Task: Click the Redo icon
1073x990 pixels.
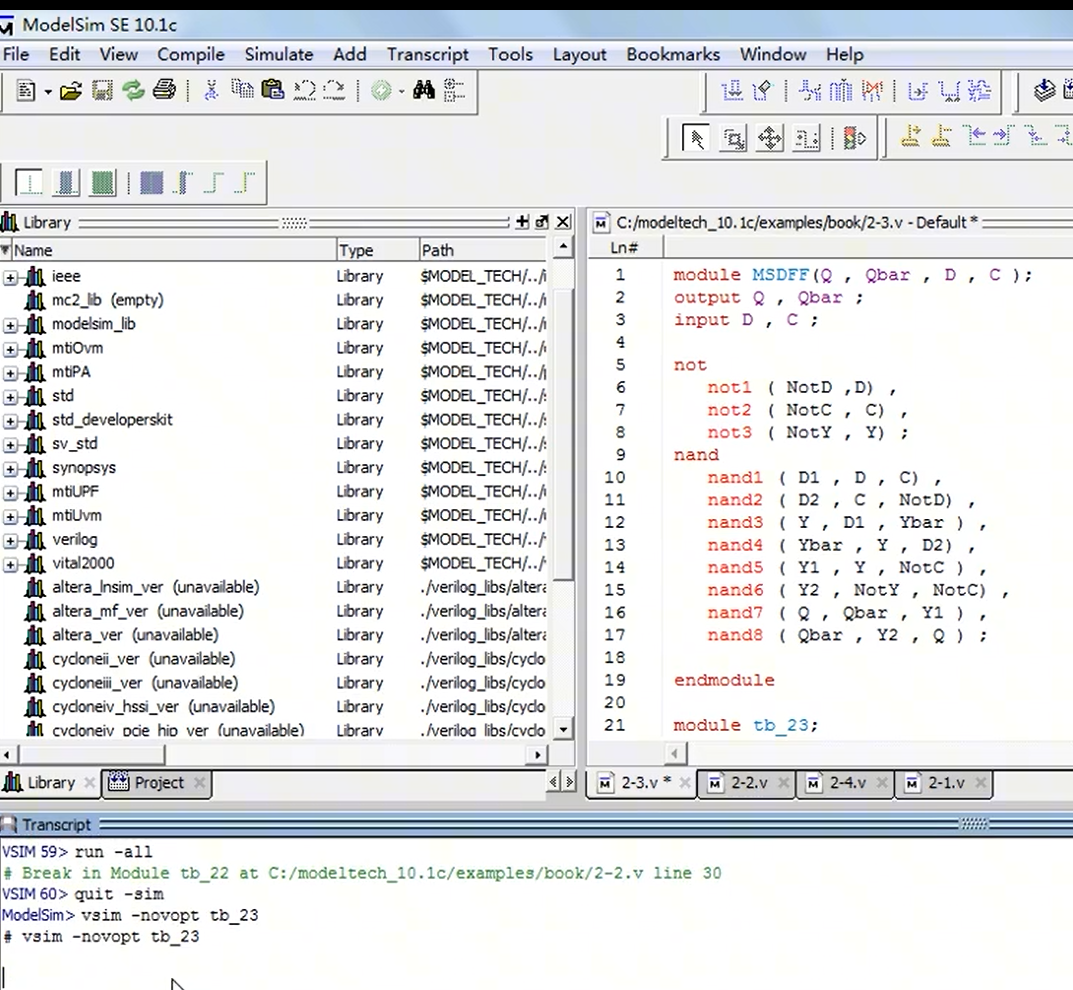Action: coord(334,90)
